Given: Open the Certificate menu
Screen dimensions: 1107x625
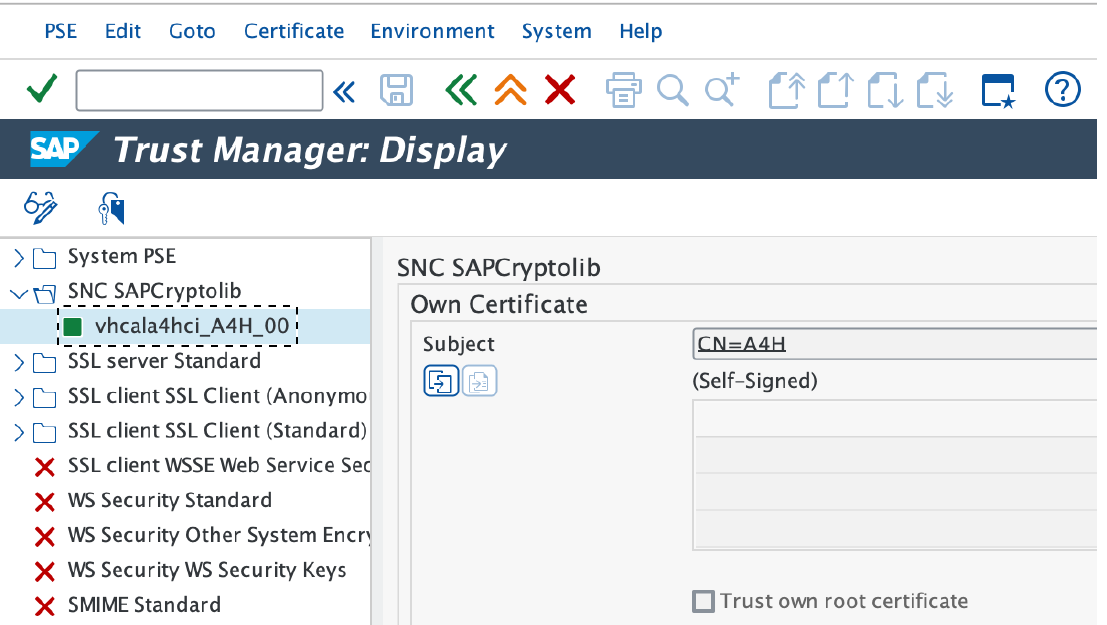Looking at the screenshot, I should pyautogui.click(x=294, y=31).
